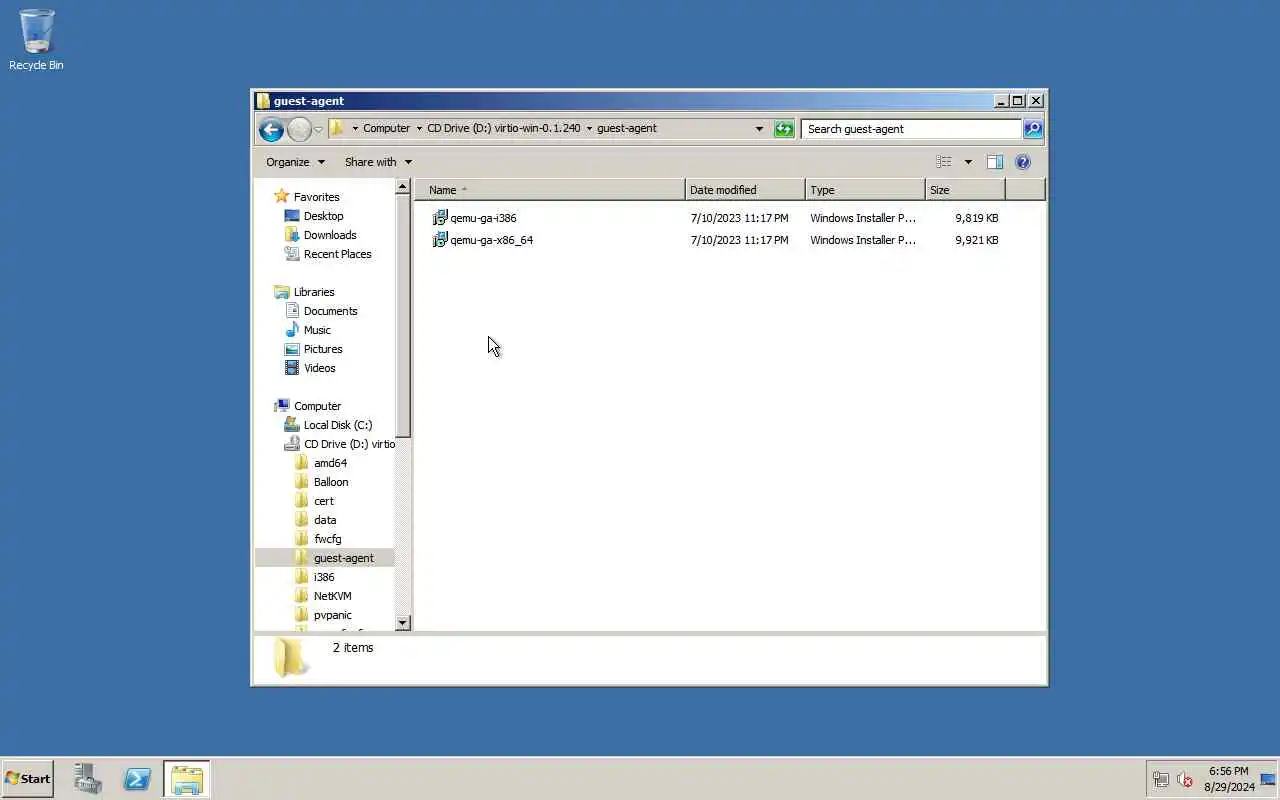
Task: Open the pvpanic folder in tree
Action: (x=323, y=615)
